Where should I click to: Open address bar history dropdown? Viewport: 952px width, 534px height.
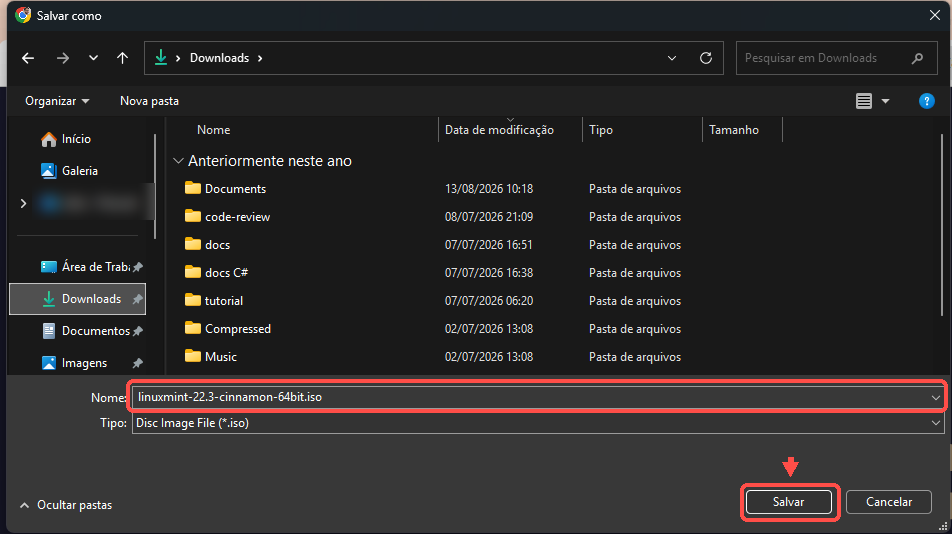672,58
